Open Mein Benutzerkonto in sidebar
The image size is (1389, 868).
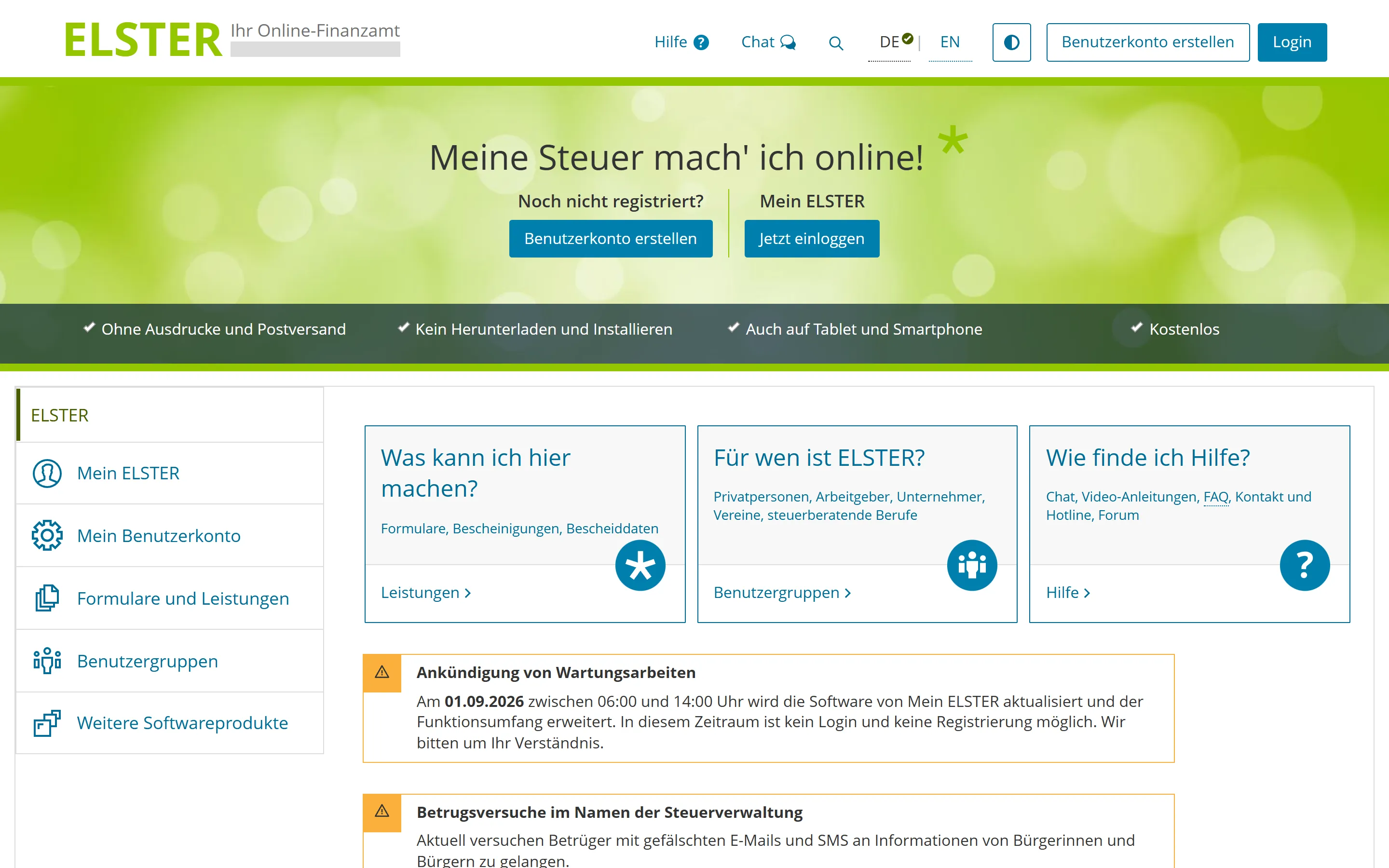pyautogui.click(x=170, y=536)
